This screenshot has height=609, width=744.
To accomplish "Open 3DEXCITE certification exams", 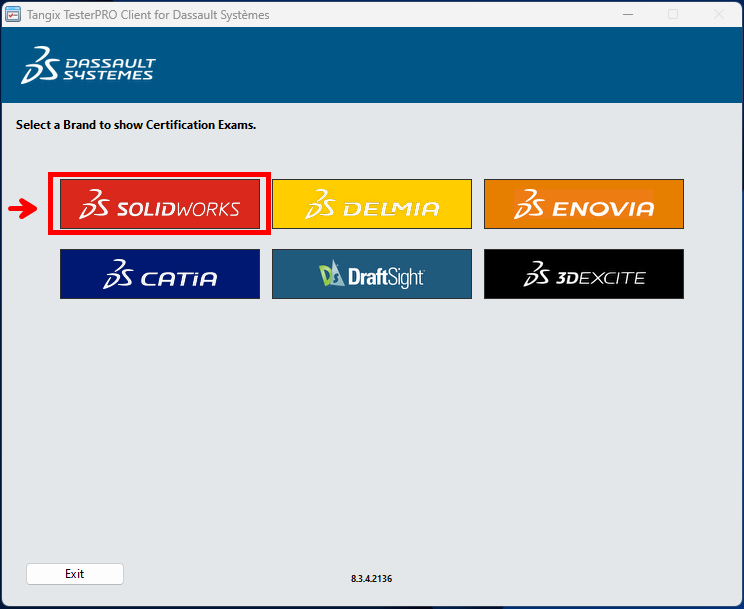I will click(x=583, y=274).
